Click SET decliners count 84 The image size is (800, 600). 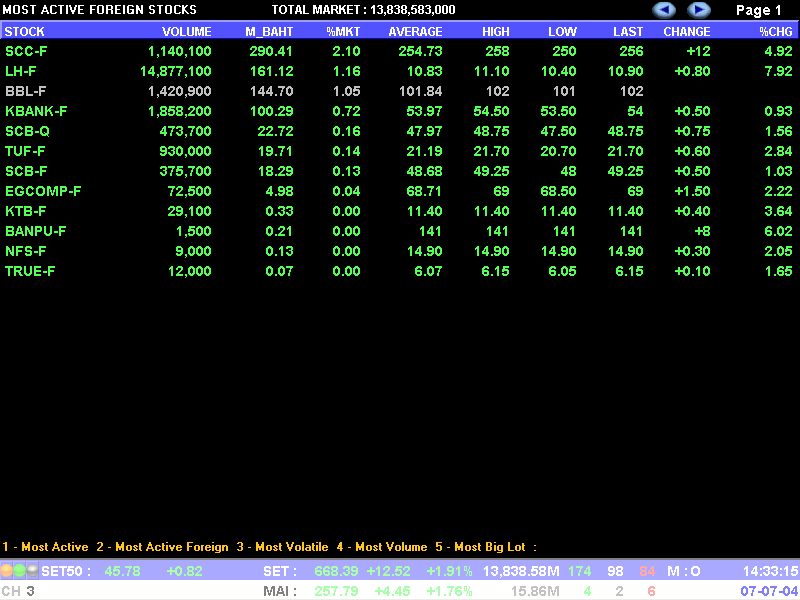(x=647, y=571)
